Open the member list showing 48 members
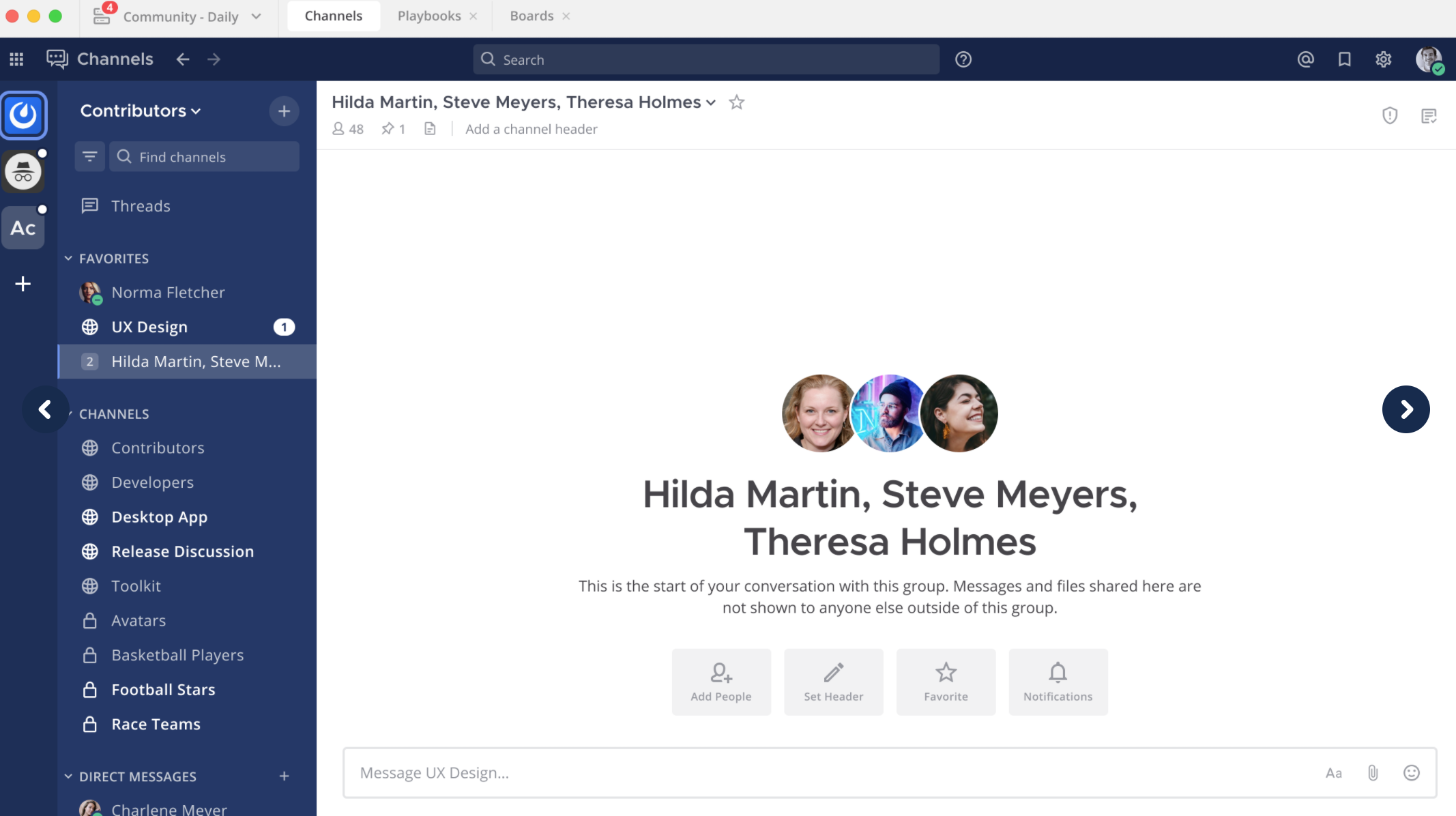Screen dimensions: 1456x816 click(347, 128)
